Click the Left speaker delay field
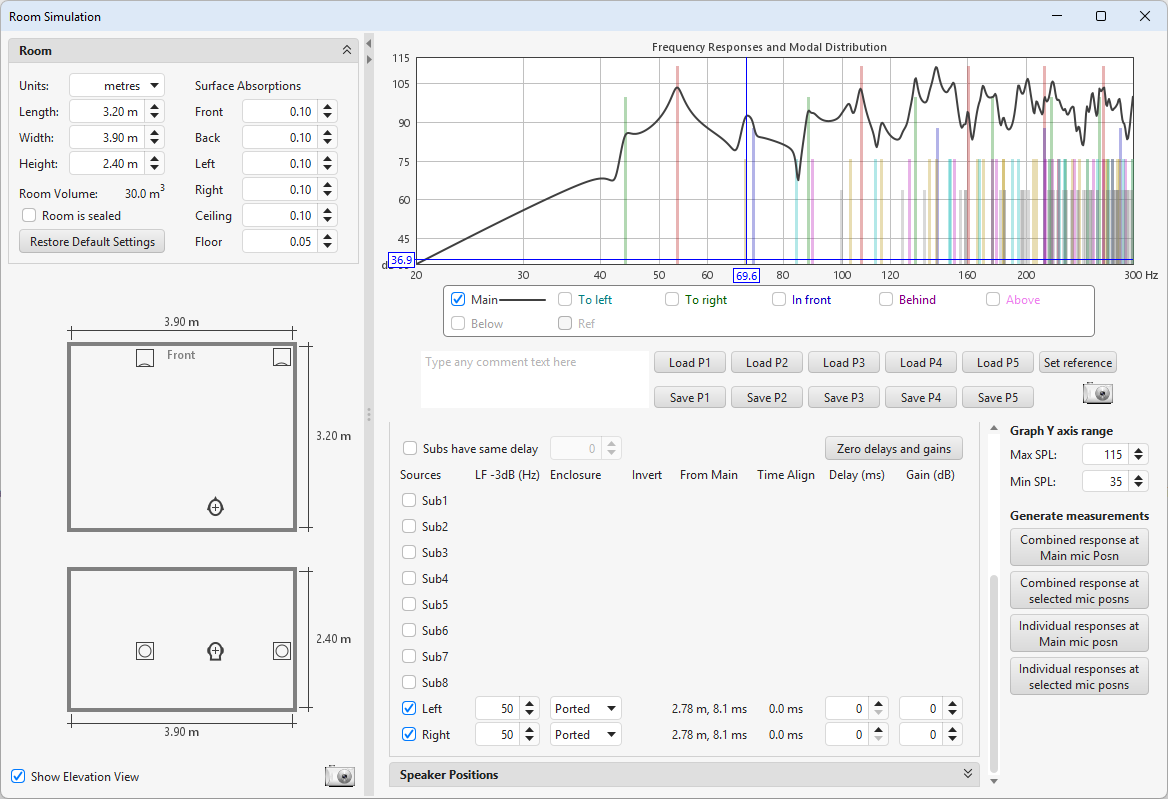1168x799 pixels. pos(848,709)
